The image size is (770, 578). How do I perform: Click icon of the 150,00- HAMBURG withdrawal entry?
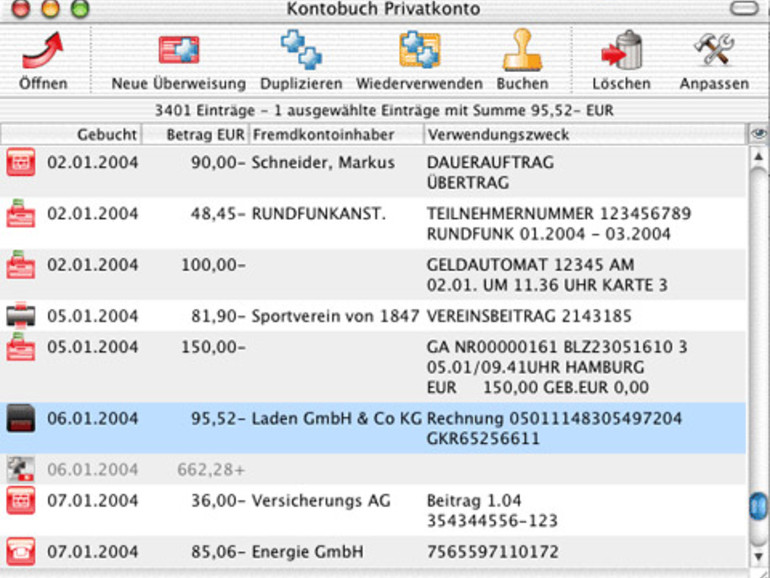(21, 346)
